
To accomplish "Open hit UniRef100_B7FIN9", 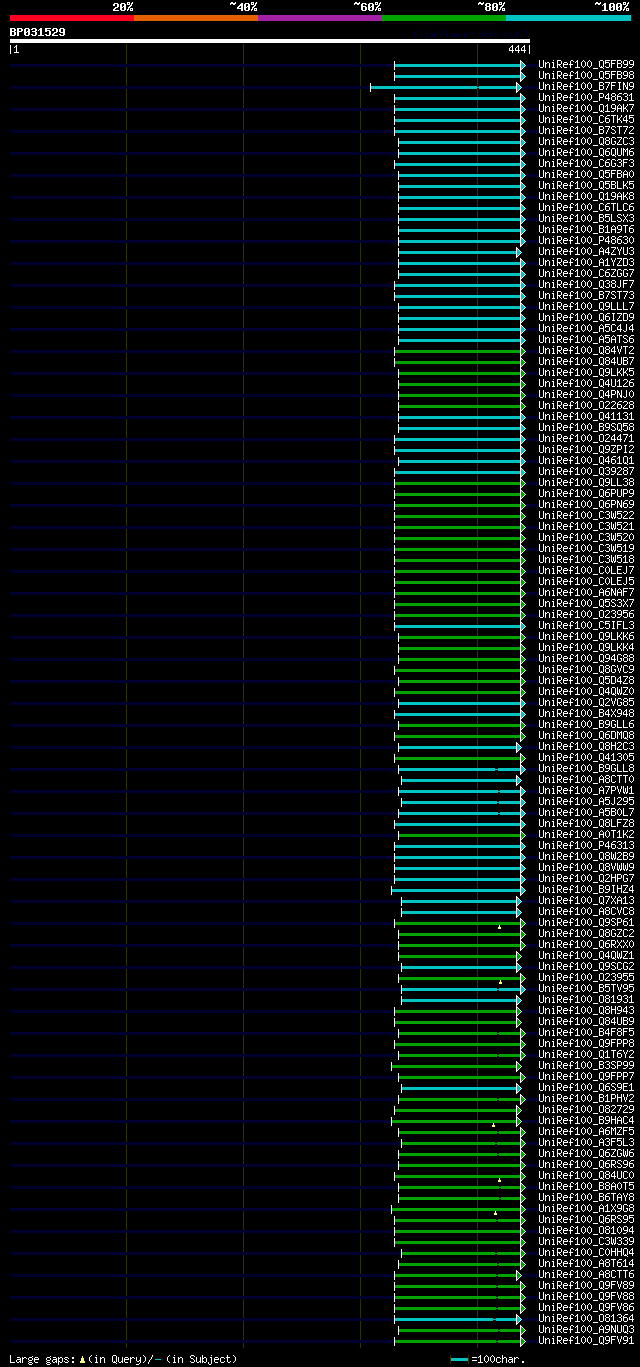I will point(586,86).
